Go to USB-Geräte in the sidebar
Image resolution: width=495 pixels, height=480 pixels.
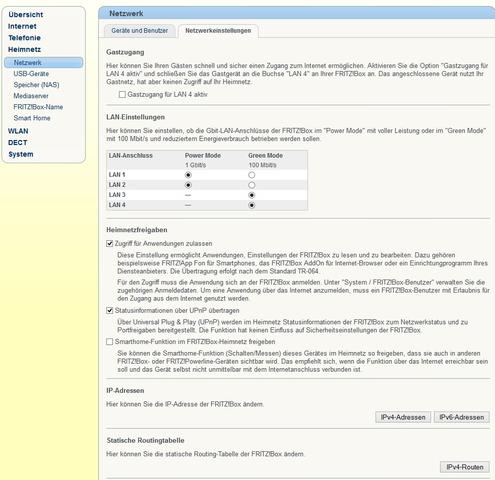(31, 74)
